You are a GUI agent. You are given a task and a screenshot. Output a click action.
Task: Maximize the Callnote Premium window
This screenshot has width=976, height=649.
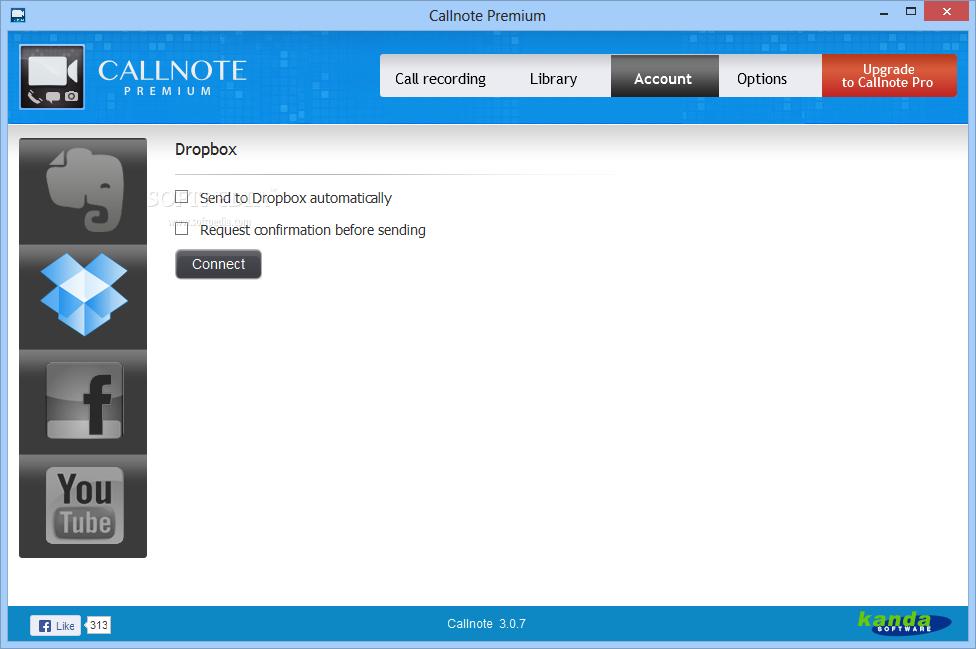pyautogui.click(x=911, y=12)
